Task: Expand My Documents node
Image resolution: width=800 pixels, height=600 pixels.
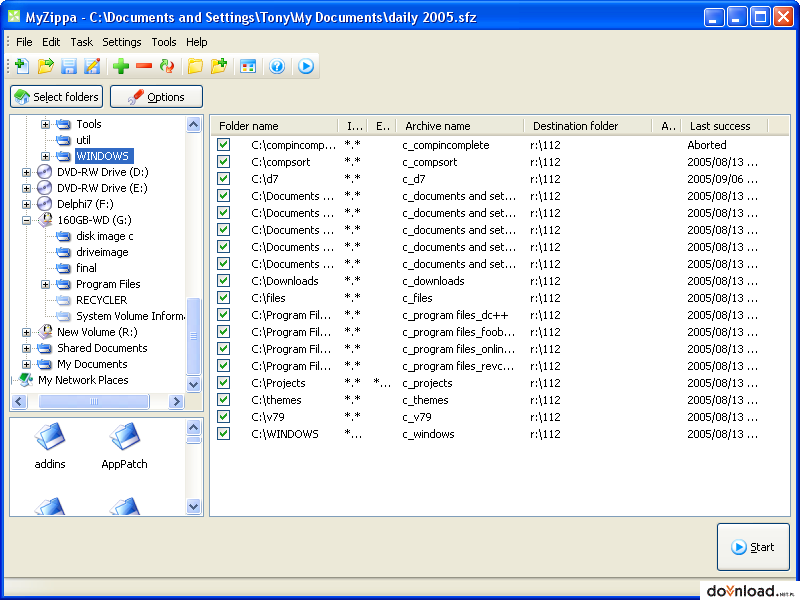Action: pyautogui.click(x=27, y=364)
